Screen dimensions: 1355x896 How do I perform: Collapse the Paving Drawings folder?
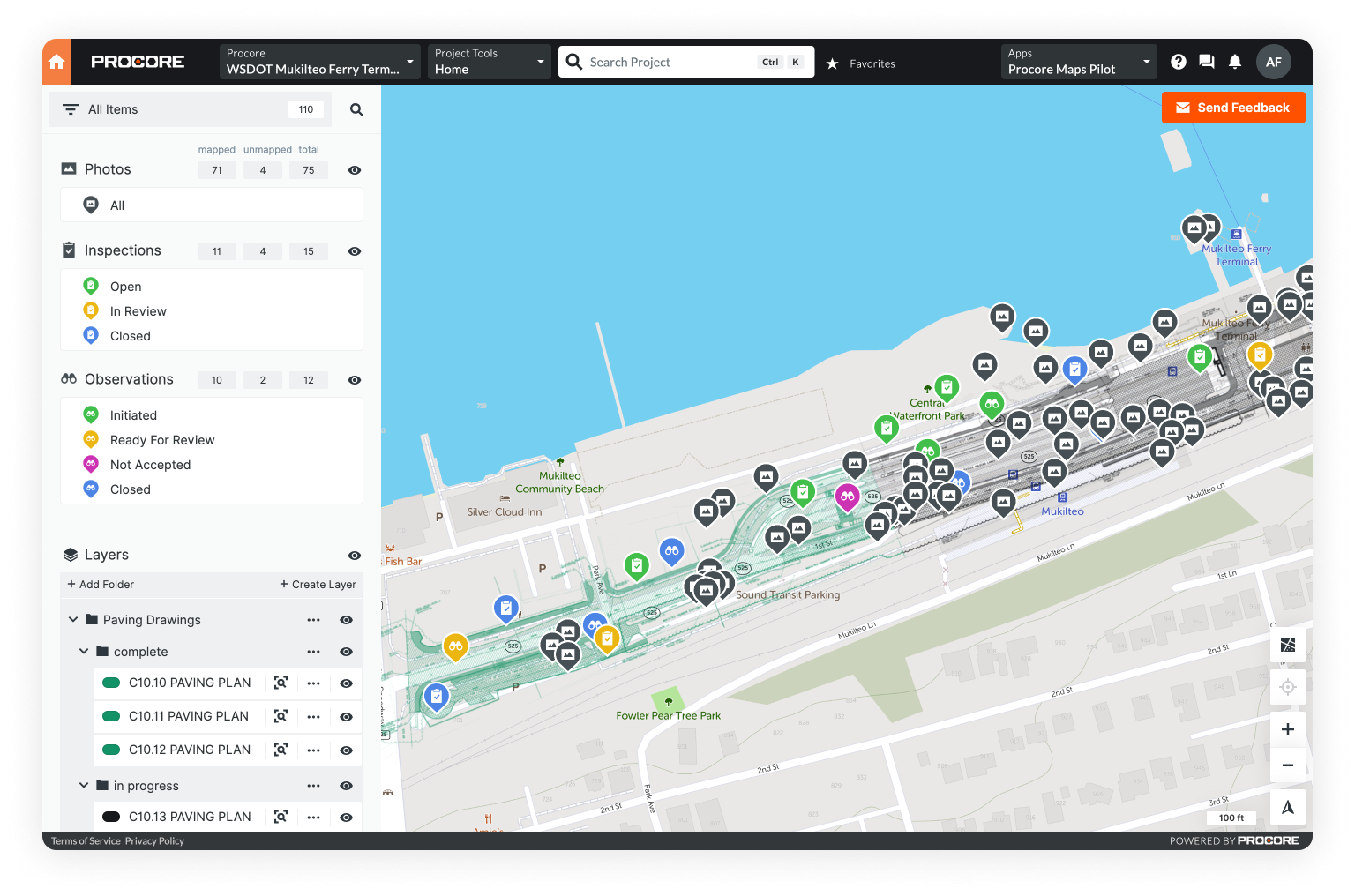tap(73, 620)
